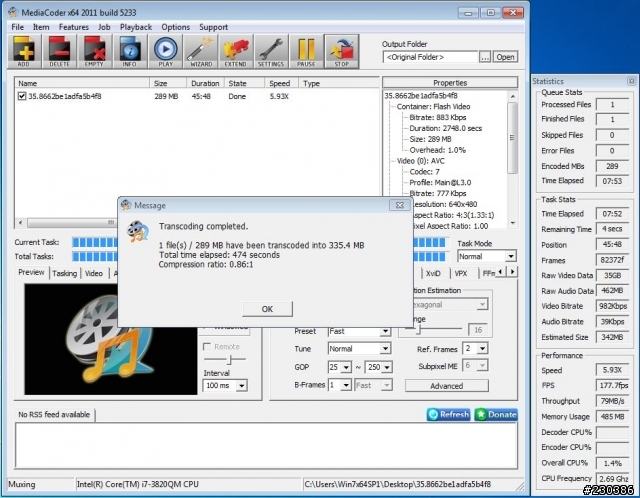Viewport: 640px width, 498px height.
Task: Click the PAUSE toolbar icon
Action: [306, 51]
